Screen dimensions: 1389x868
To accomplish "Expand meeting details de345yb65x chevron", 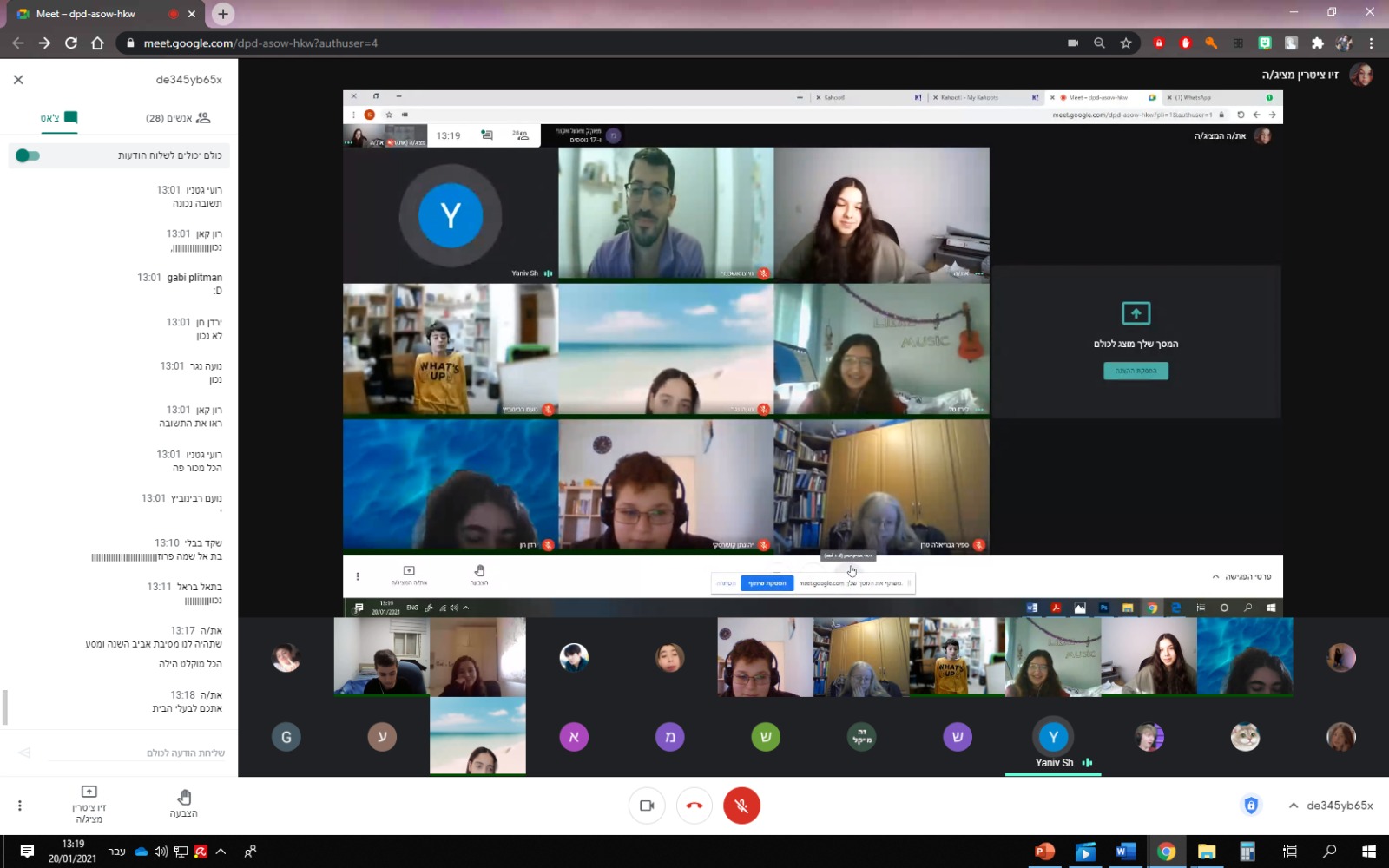I will (1294, 806).
